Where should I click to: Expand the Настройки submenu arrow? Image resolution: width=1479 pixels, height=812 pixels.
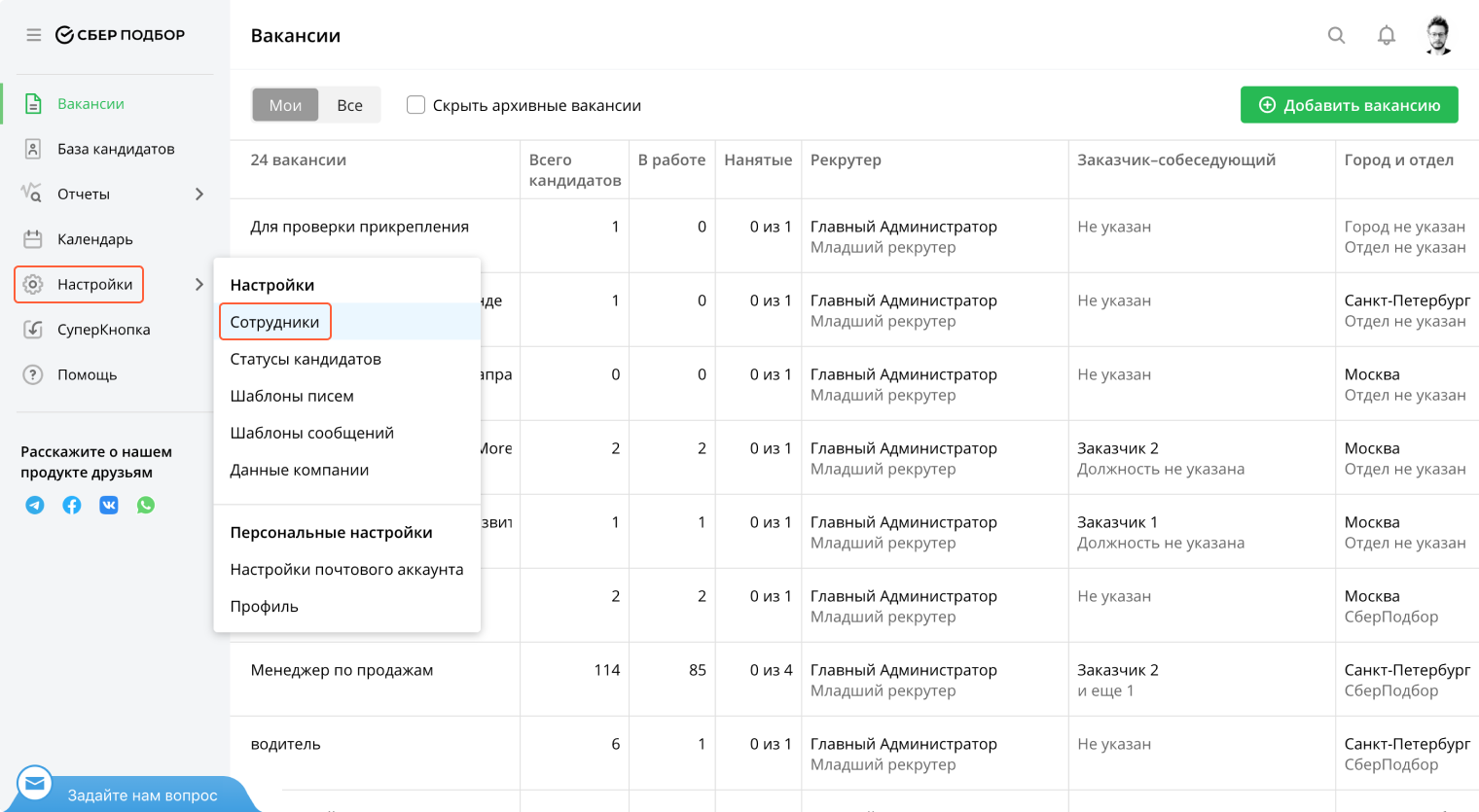[x=199, y=285]
